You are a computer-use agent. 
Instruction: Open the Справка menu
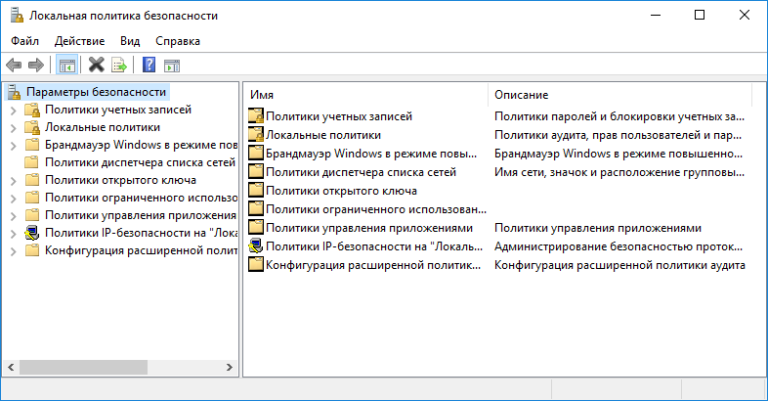tap(178, 41)
